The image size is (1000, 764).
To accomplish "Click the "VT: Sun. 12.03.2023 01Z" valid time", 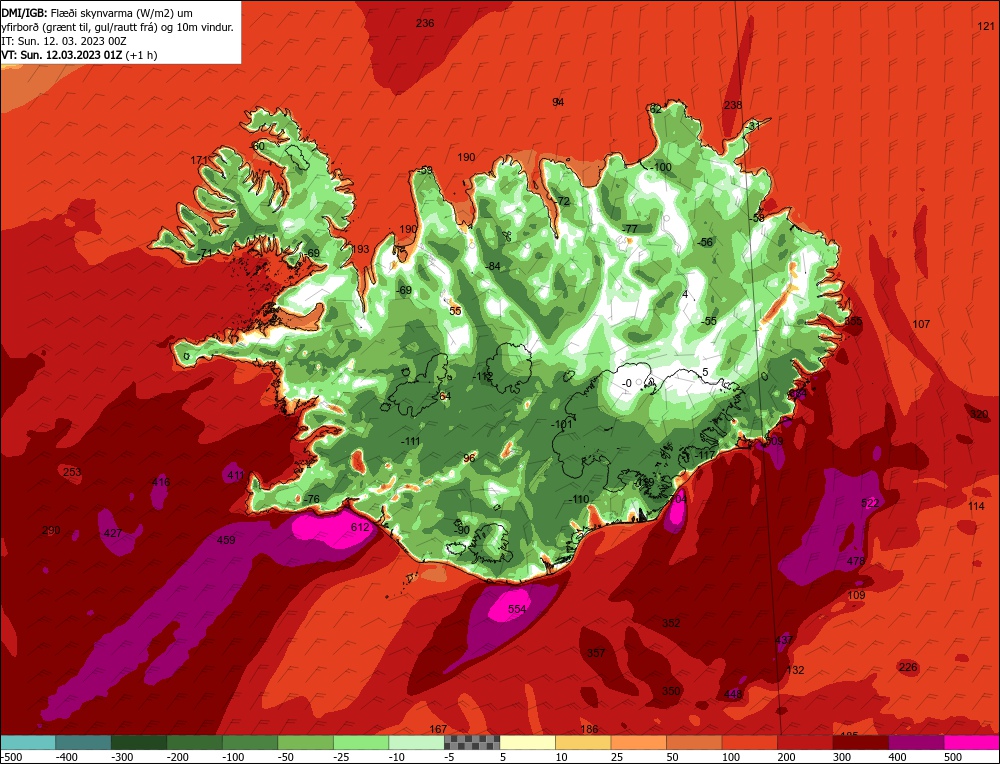I will [61, 55].
